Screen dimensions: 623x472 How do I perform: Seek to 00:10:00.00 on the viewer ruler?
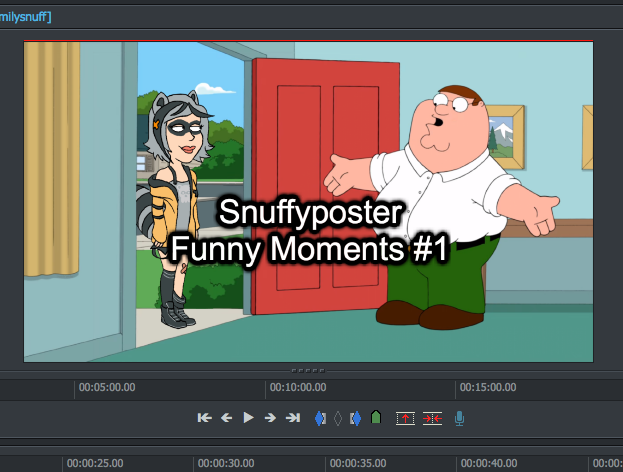298,387
